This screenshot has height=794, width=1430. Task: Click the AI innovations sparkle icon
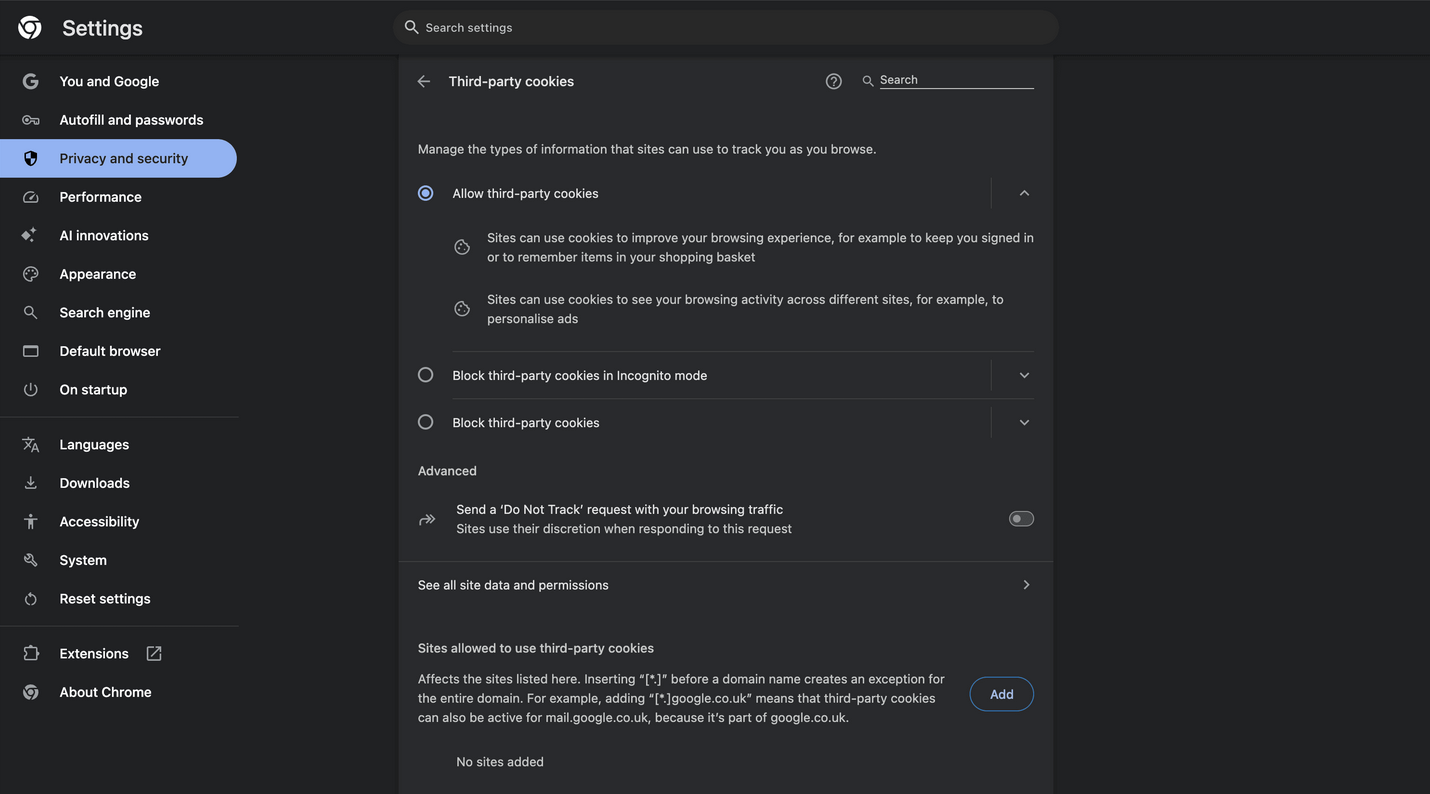[x=30, y=235]
